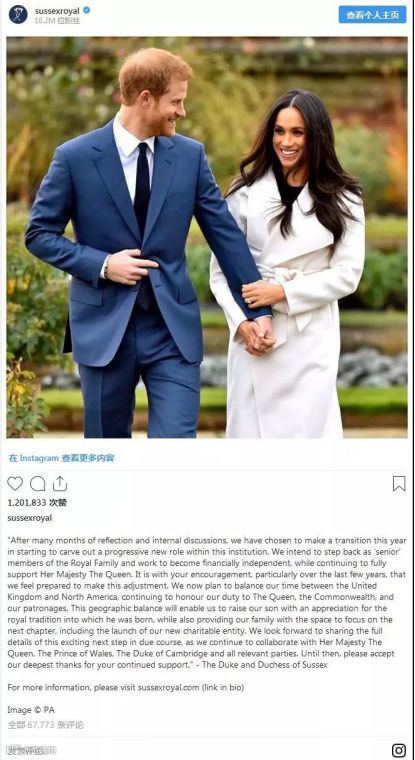Click the post caption statement text
415x760 pixels.
(207, 602)
